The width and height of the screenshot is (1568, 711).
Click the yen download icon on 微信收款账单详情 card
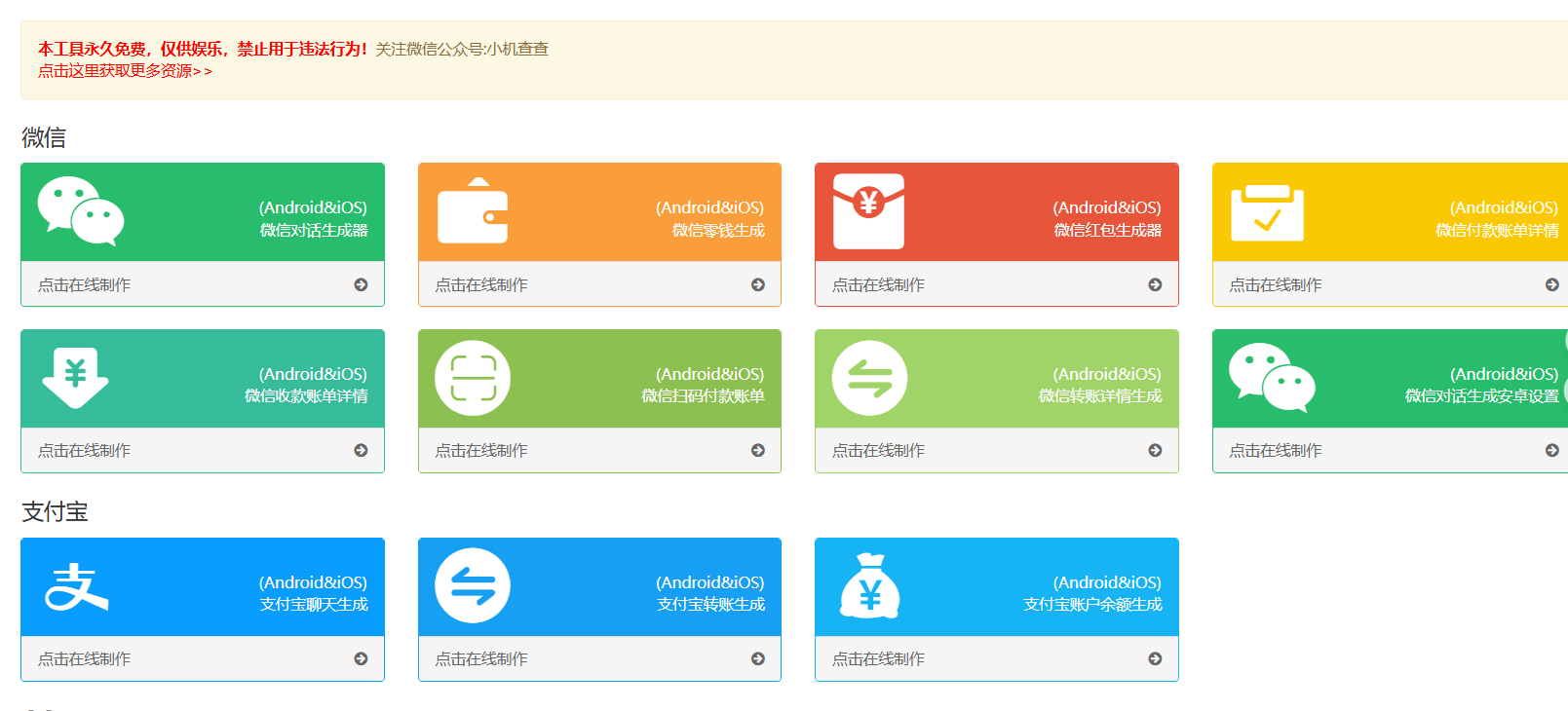(75, 378)
